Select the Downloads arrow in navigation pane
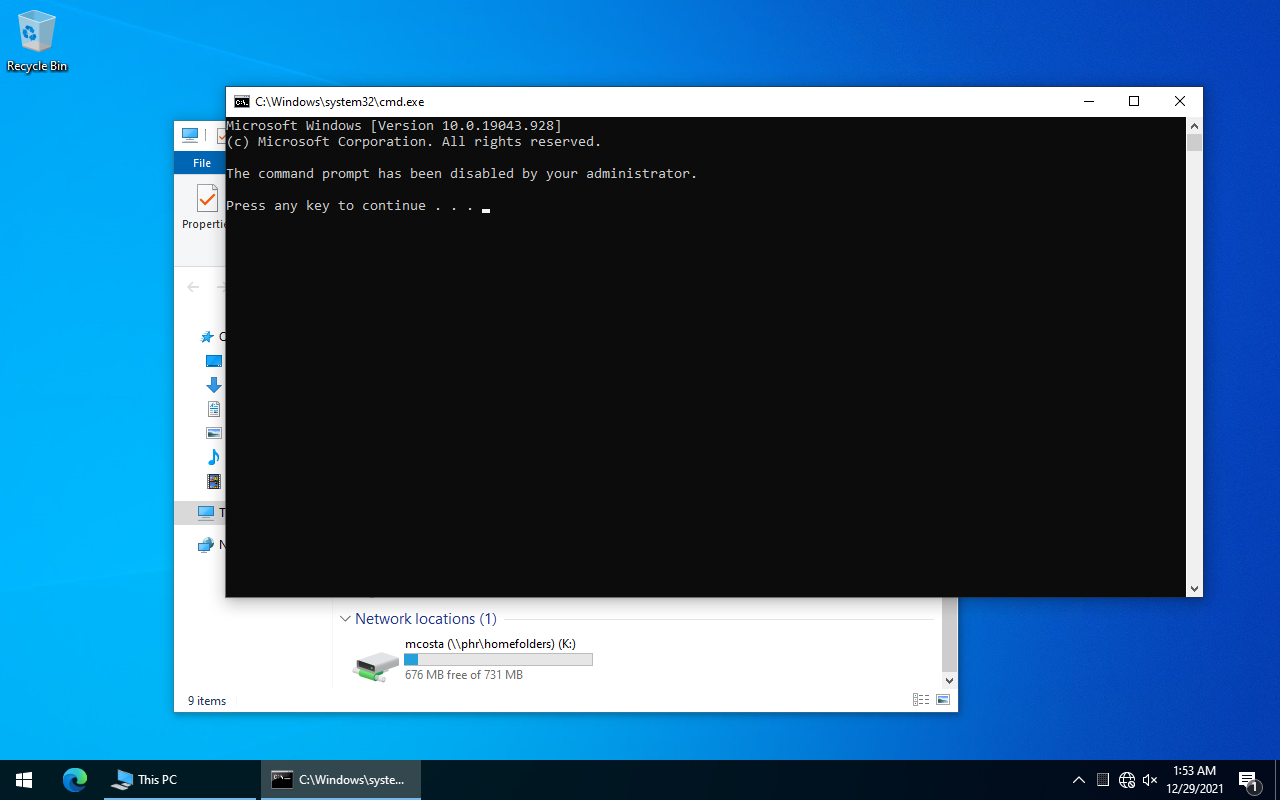1280x800 pixels. pos(213,385)
